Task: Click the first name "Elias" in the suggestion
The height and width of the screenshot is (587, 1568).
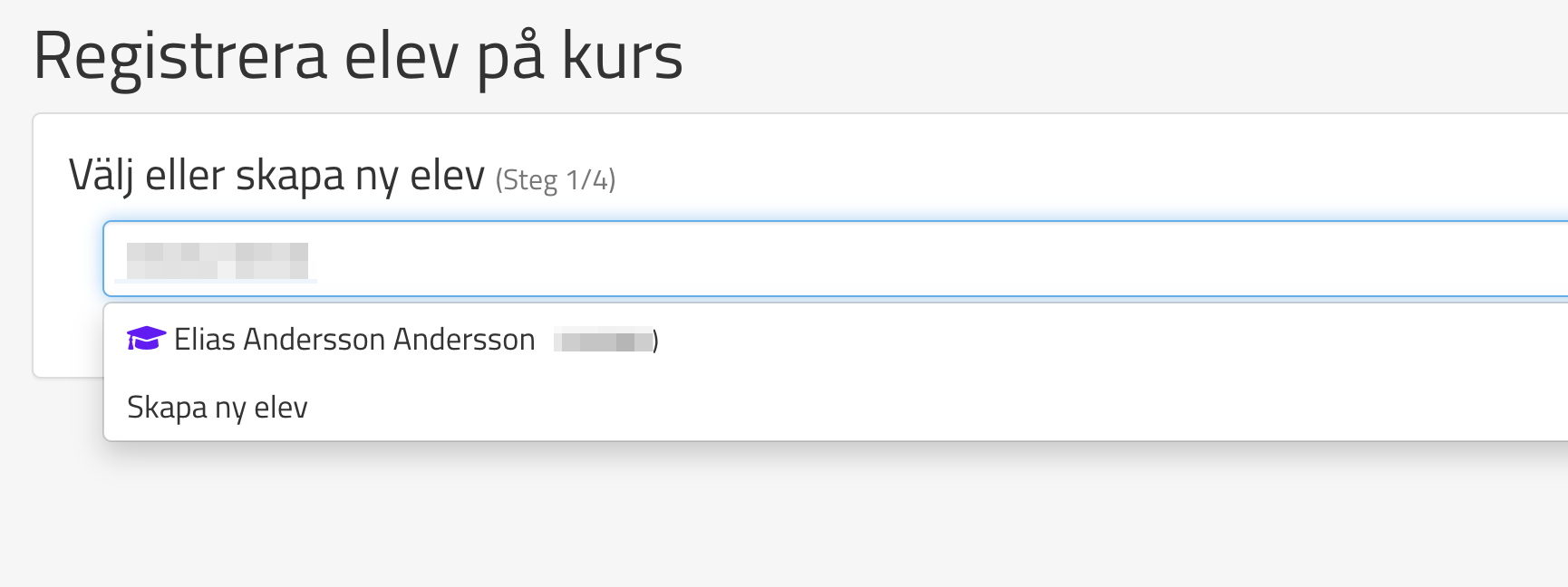Action: (x=205, y=340)
